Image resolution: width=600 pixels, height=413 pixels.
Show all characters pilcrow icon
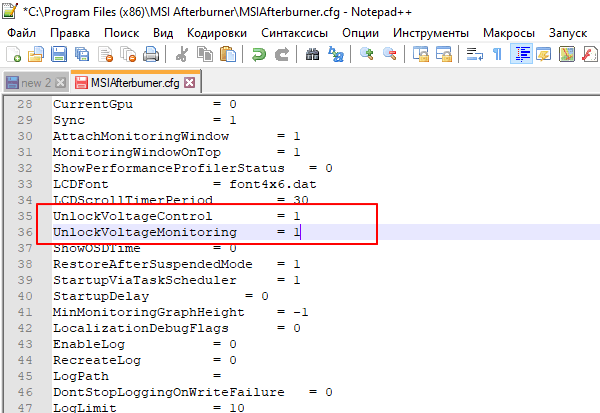[x=497, y=54]
